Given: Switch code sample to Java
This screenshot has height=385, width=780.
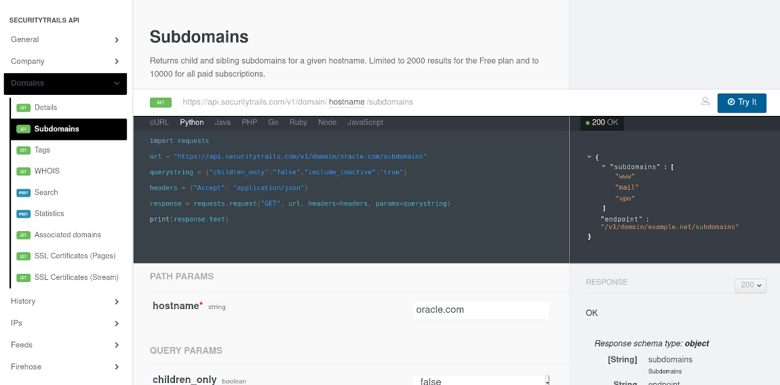Looking at the screenshot, I should 222,122.
